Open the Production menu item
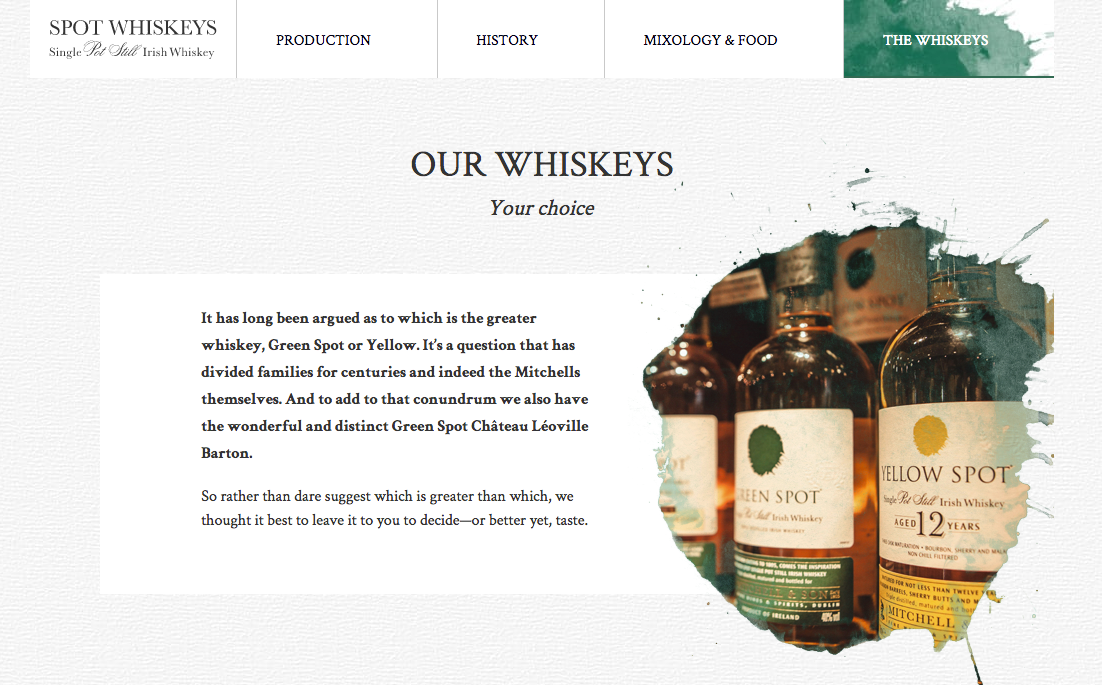This screenshot has height=685, width=1102. (323, 40)
